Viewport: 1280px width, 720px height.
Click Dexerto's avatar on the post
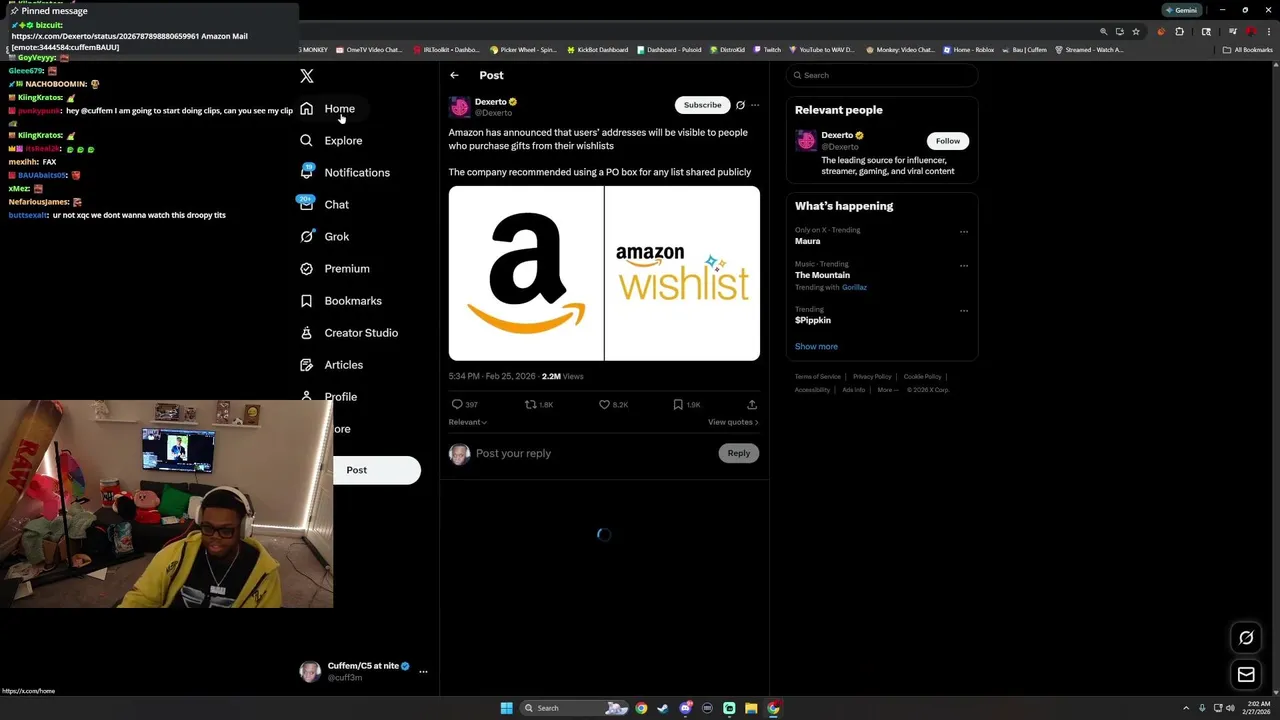coord(459,107)
